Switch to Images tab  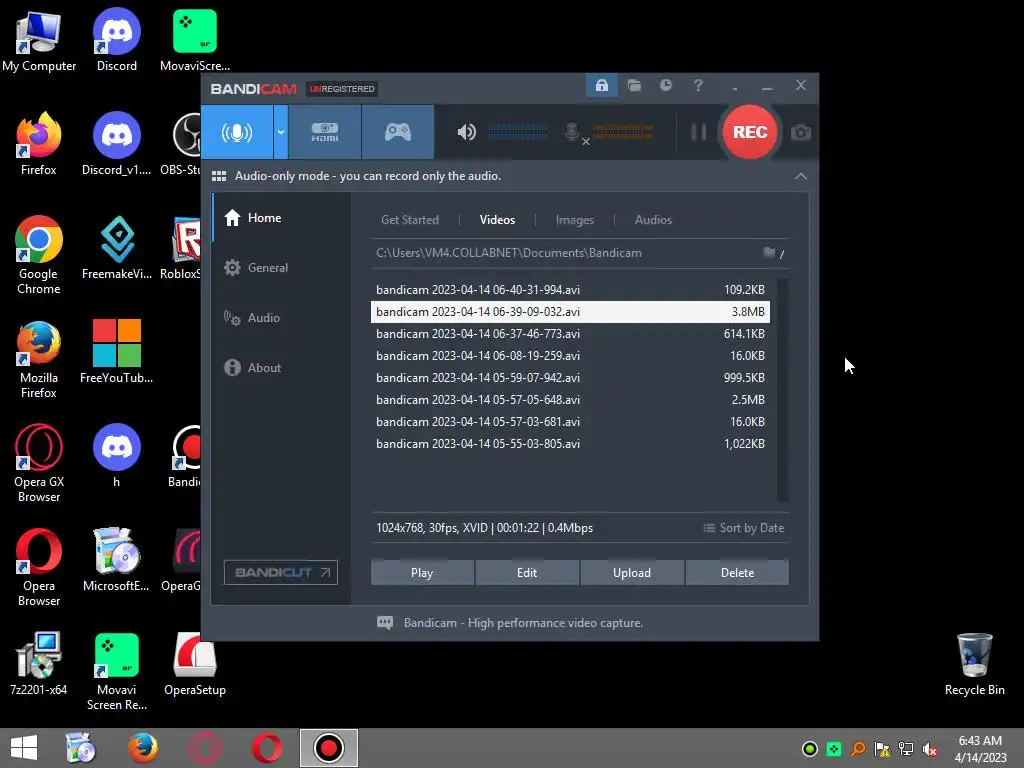point(575,220)
